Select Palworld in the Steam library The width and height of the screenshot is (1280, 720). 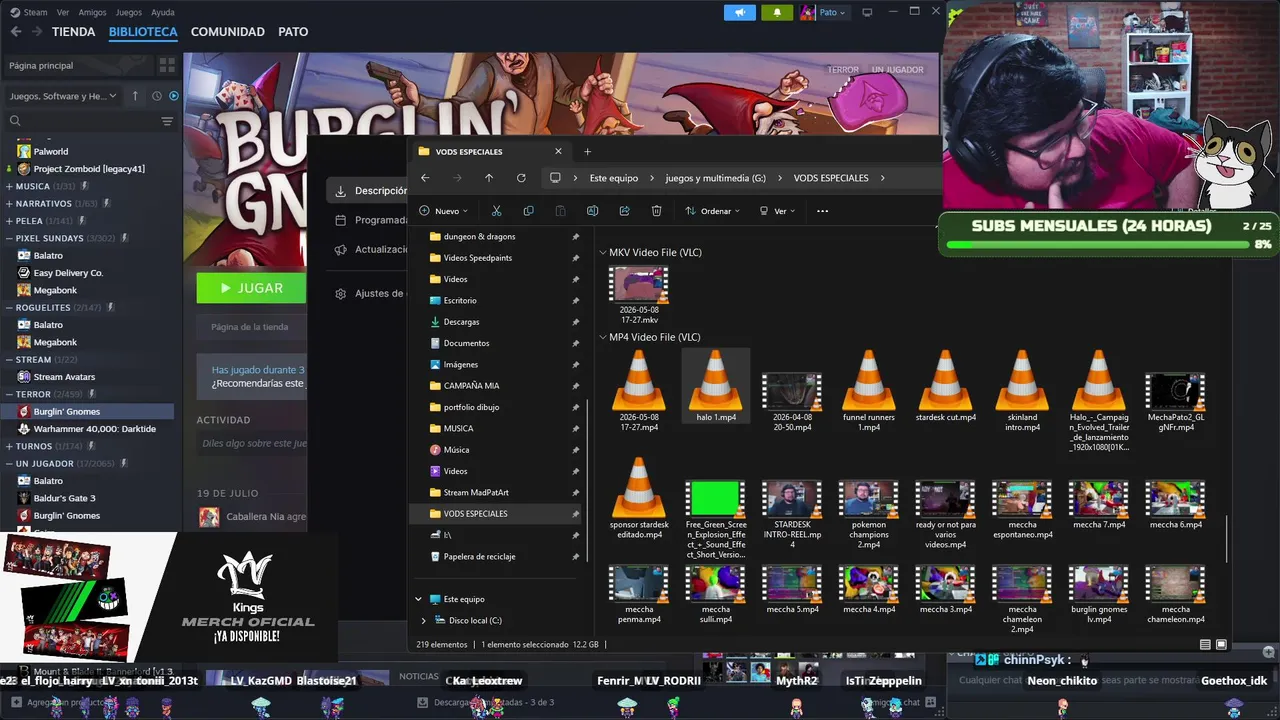pyautogui.click(x=51, y=151)
